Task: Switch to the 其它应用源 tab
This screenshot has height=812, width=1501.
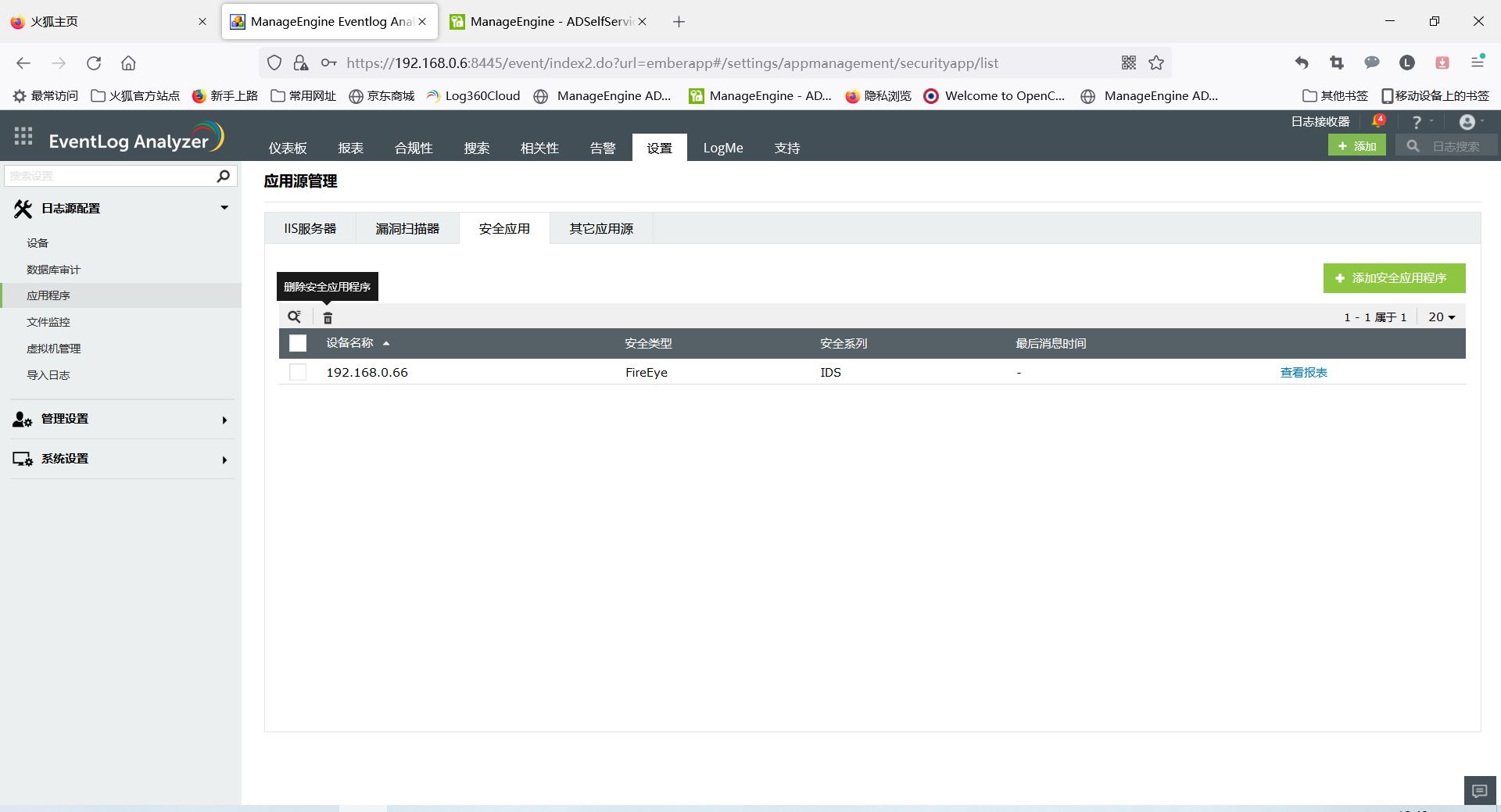Action: 601,229
